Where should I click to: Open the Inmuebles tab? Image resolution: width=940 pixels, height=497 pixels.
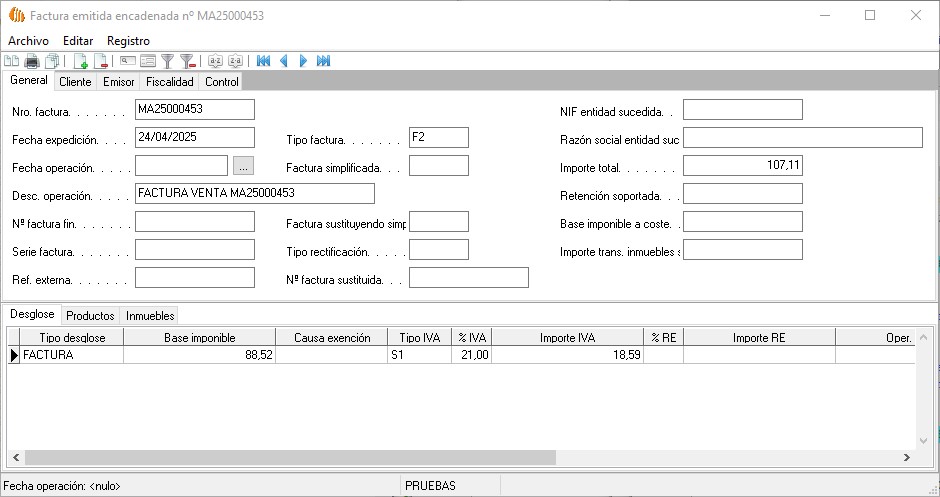[x=150, y=315]
